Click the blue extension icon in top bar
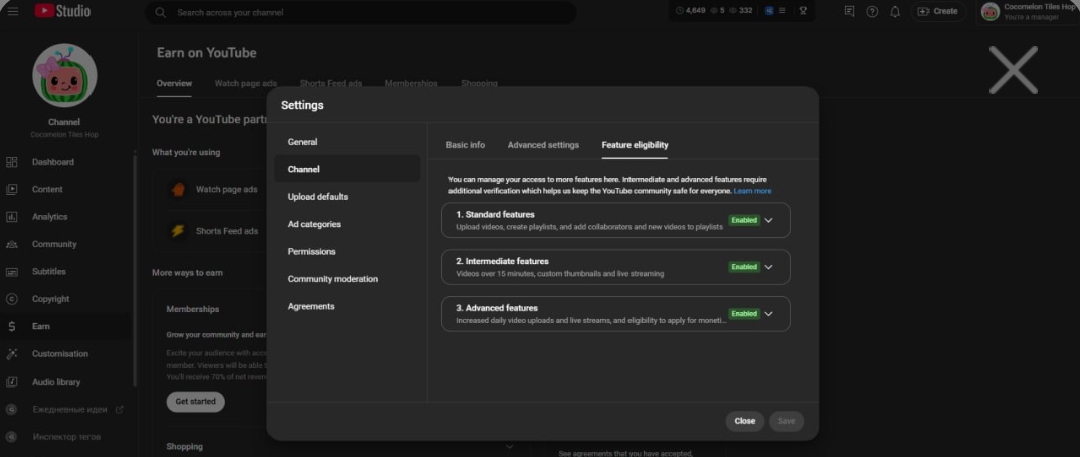This screenshot has width=1080, height=457. click(769, 11)
